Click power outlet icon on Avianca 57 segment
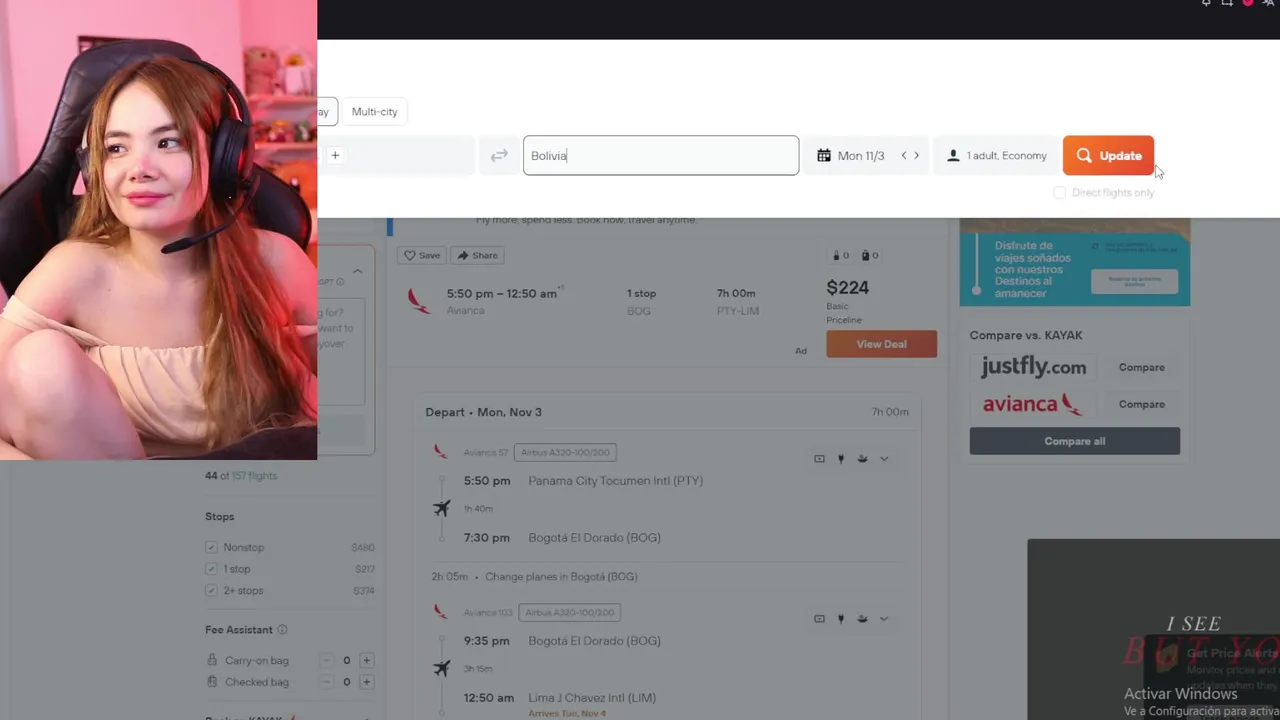Screen dimensions: 1280x720 [x=841, y=459]
